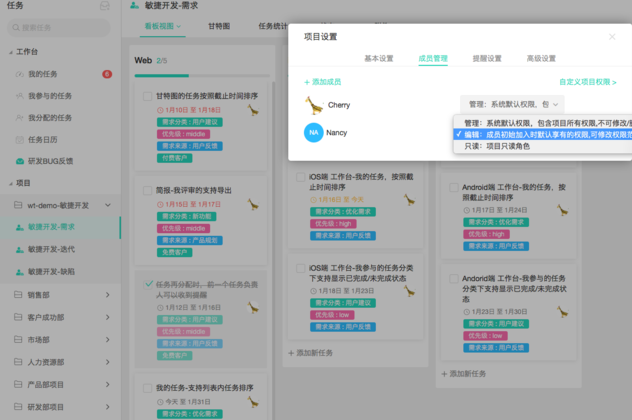Click the 搜索任务 search field
632x420 pixels.
pos(59,28)
